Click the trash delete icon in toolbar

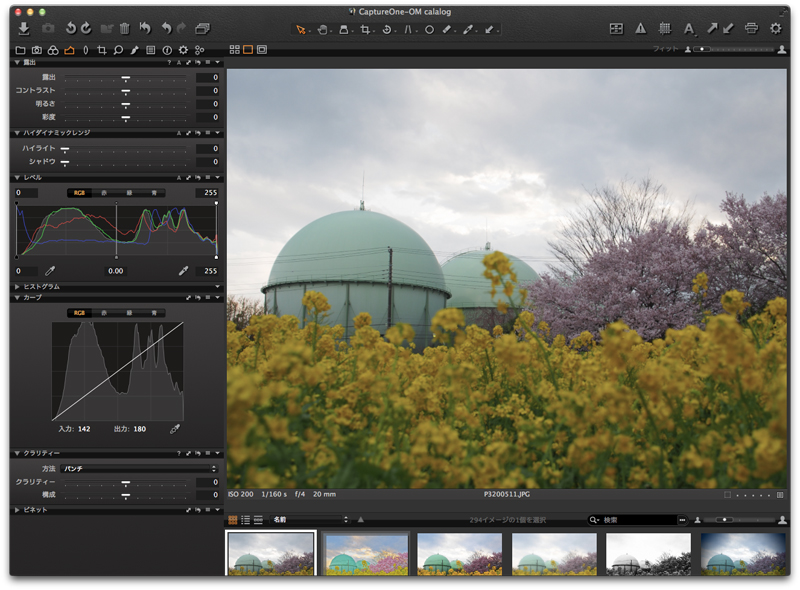coord(124,29)
